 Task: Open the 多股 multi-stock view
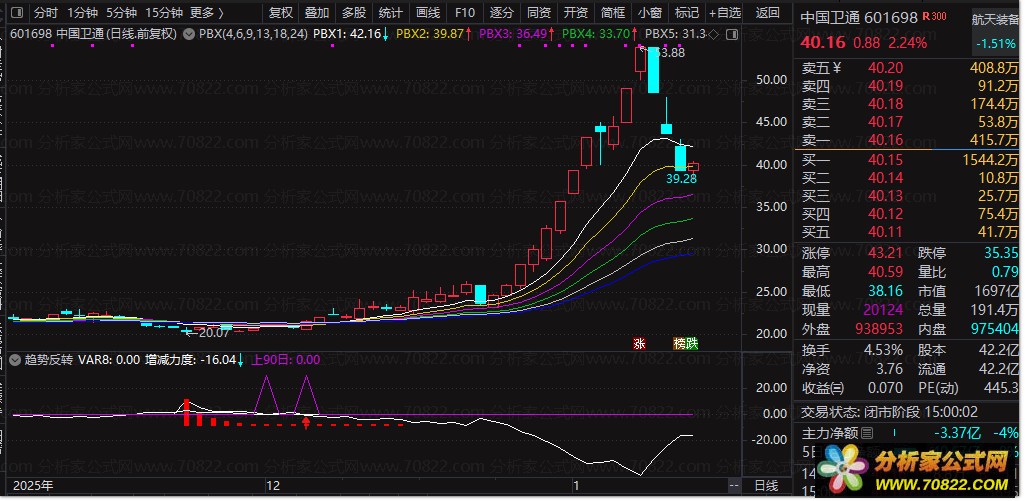click(x=354, y=12)
